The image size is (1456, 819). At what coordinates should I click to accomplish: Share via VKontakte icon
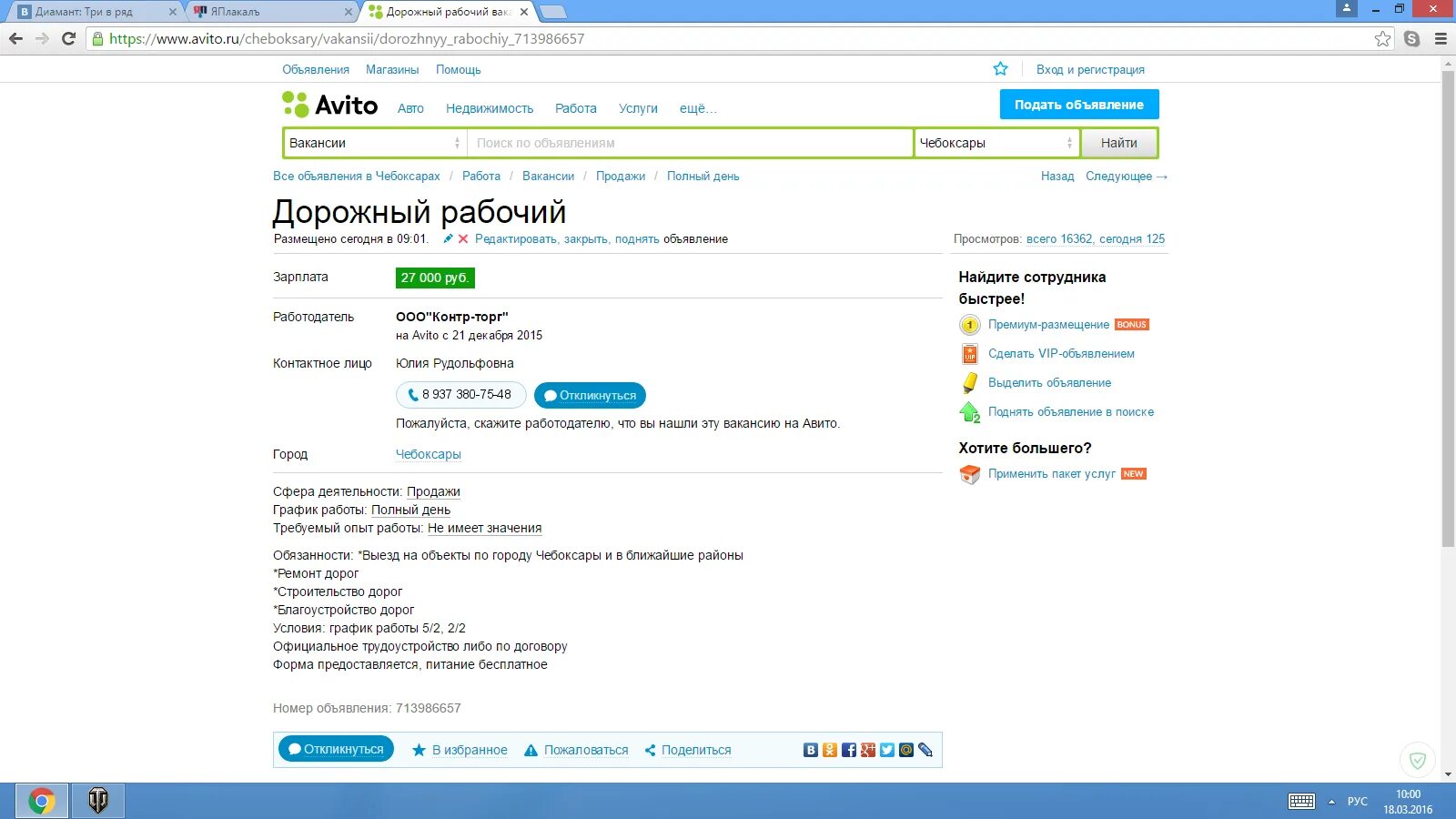click(x=810, y=750)
